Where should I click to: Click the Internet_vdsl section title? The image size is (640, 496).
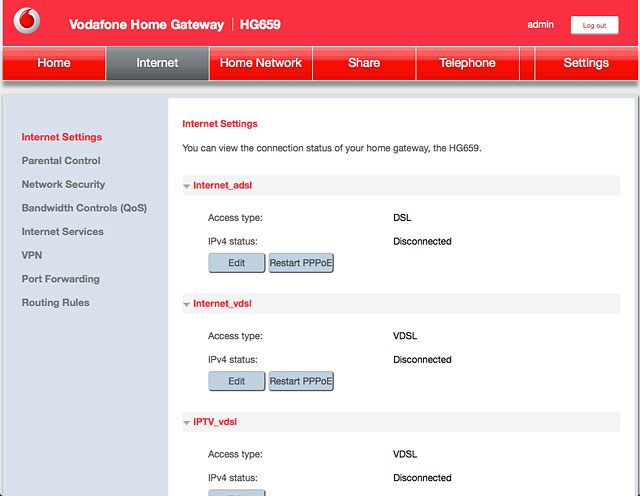(222, 304)
